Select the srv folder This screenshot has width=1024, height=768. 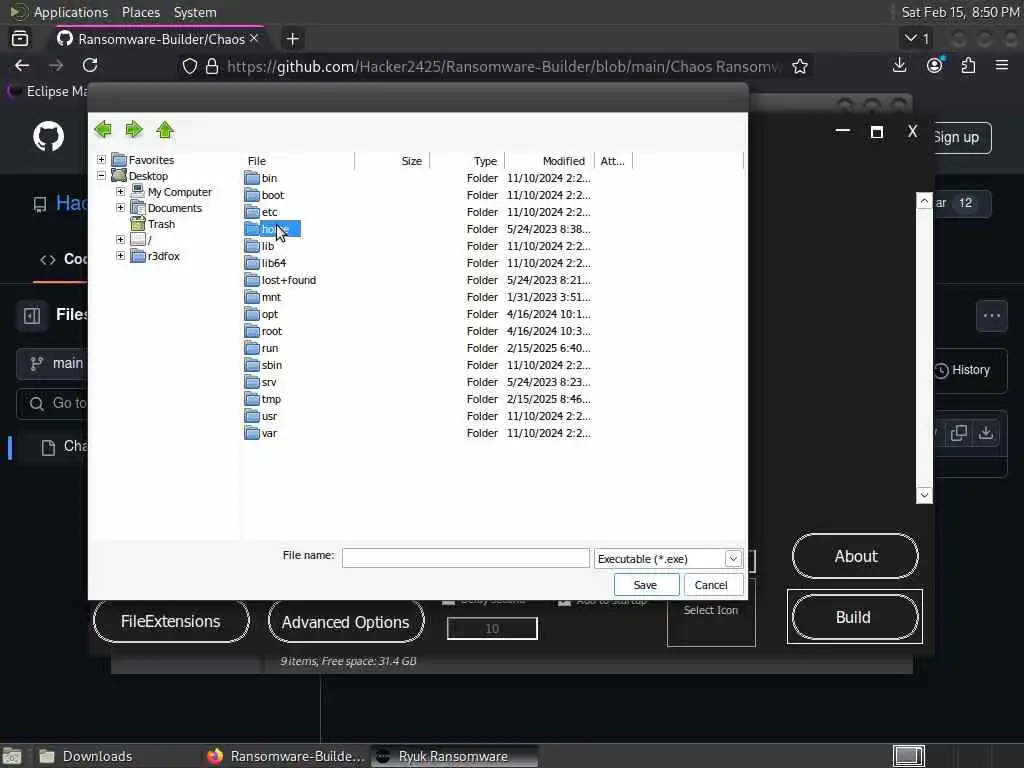pyautogui.click(x=261, y=381)
